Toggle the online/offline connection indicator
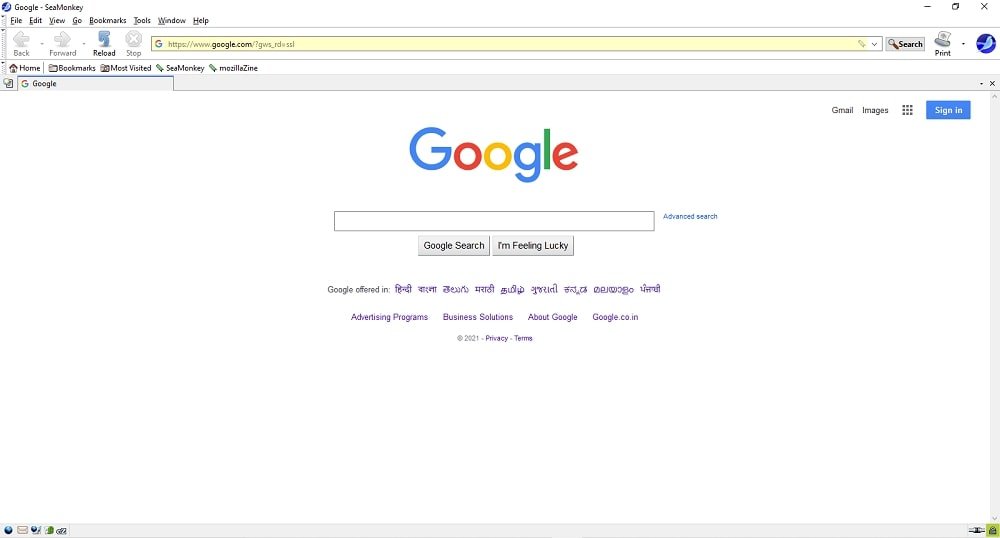 coord(976,530)
